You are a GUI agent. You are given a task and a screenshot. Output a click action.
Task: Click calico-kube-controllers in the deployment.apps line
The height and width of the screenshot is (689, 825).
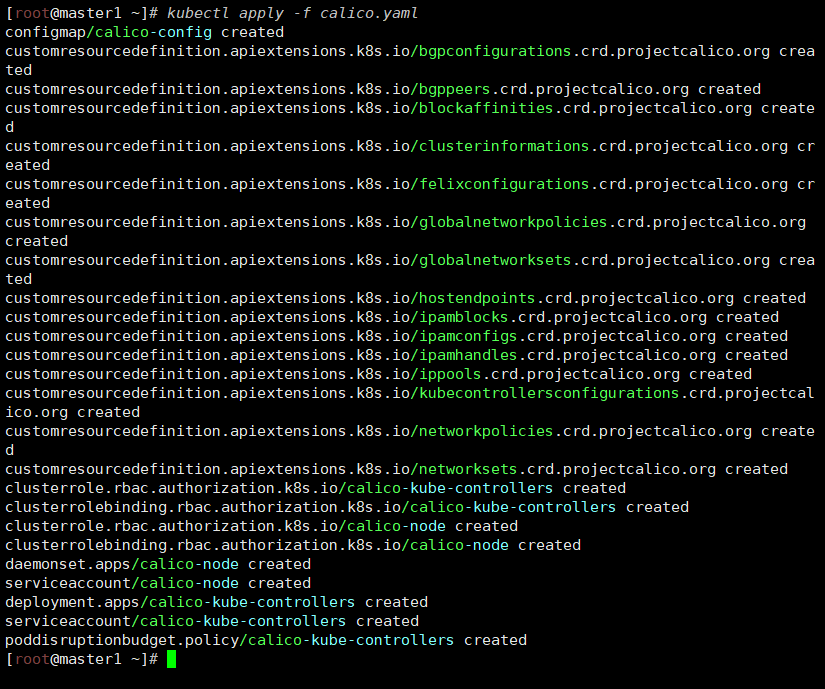pos(252,602)
